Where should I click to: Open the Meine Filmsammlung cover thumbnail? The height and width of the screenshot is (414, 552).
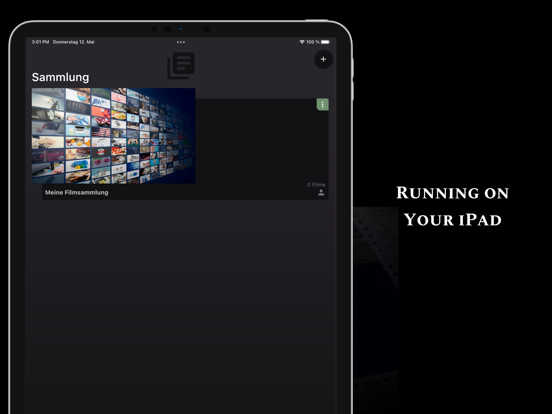(113, 136)
